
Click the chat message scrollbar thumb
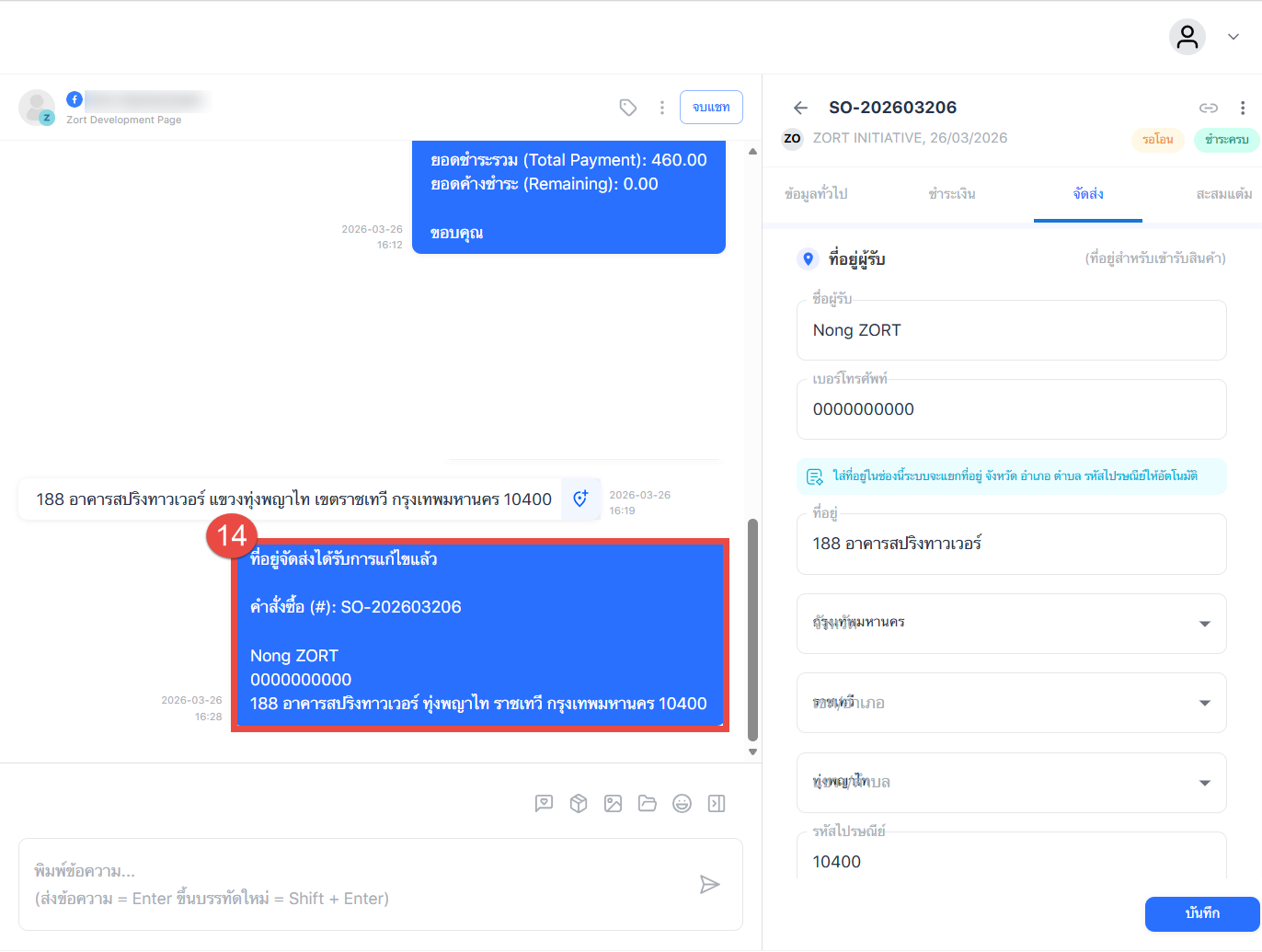(x=752, y=629)
